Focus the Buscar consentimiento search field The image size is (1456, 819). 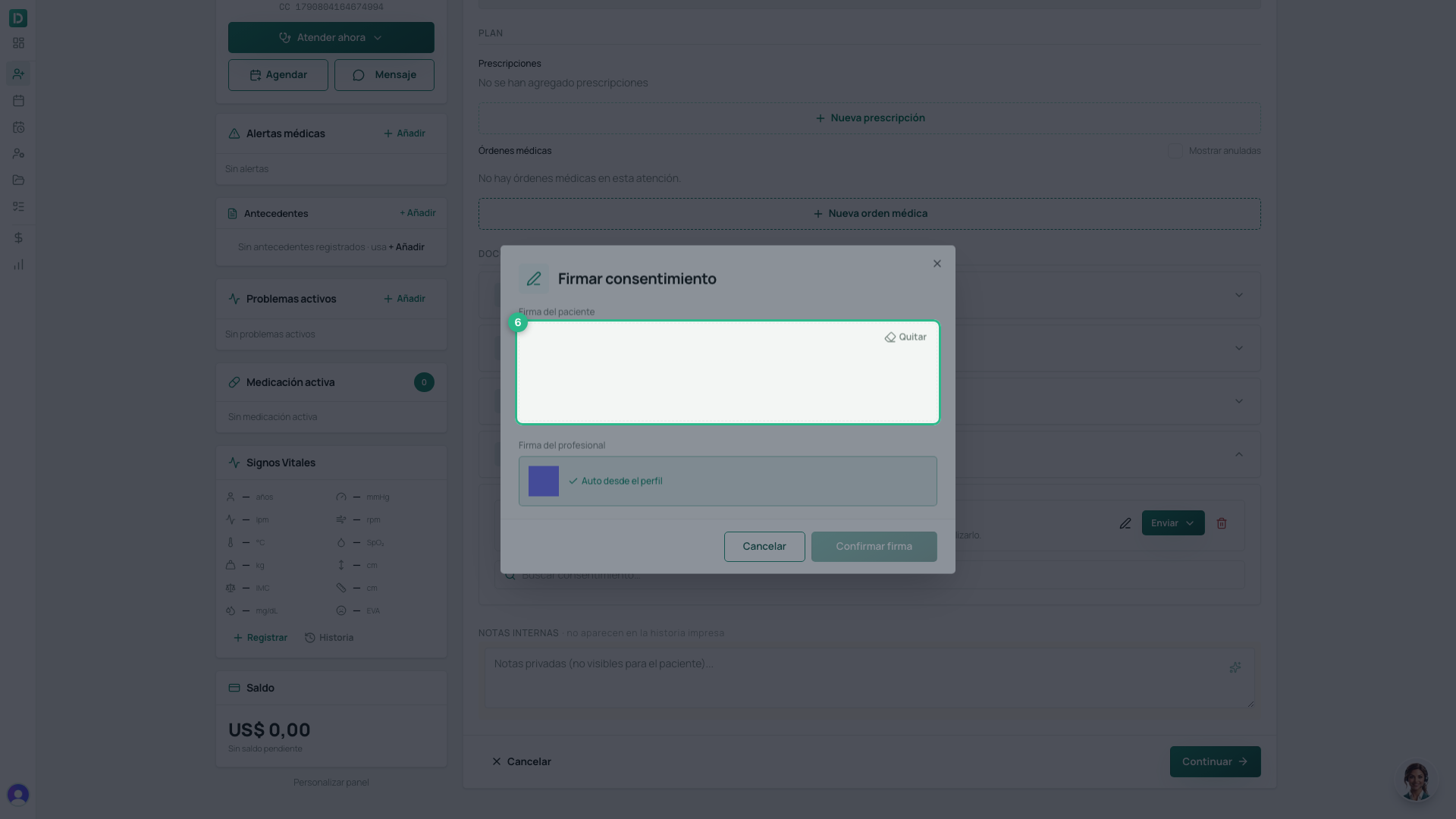tap(870, 576)
